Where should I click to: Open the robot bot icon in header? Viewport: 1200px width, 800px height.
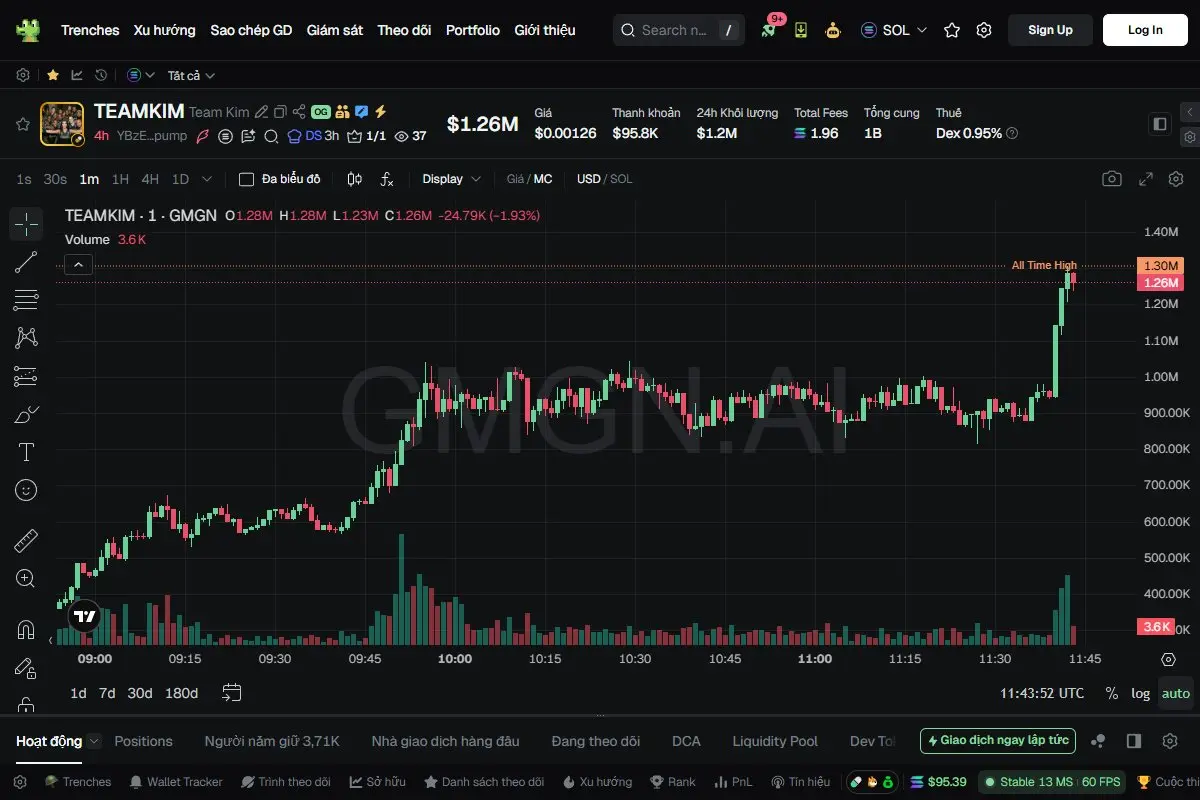(833, 30)
